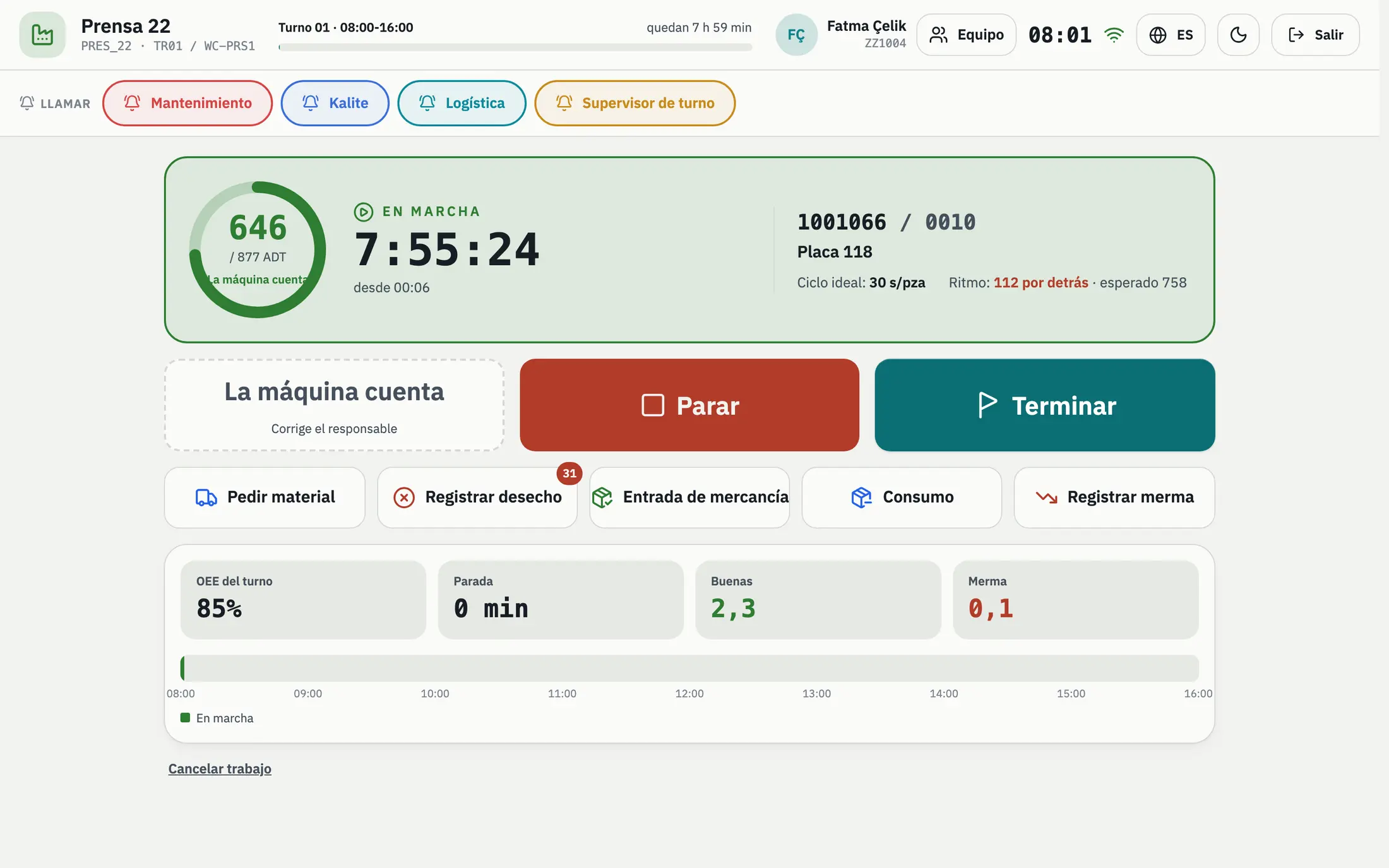Click the Wi-Fi connection status icon

point(1114,35)
